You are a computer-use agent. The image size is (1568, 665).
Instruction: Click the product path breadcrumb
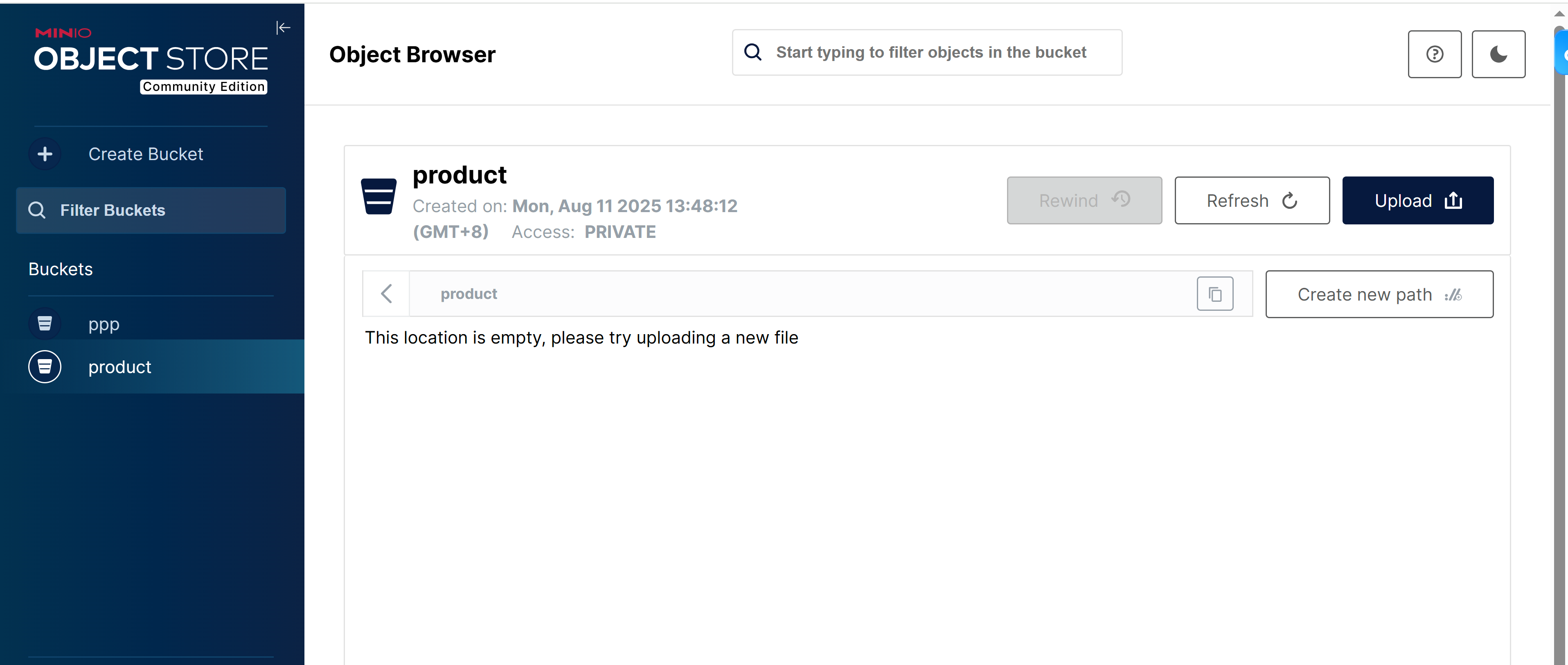tap(469, 294)
